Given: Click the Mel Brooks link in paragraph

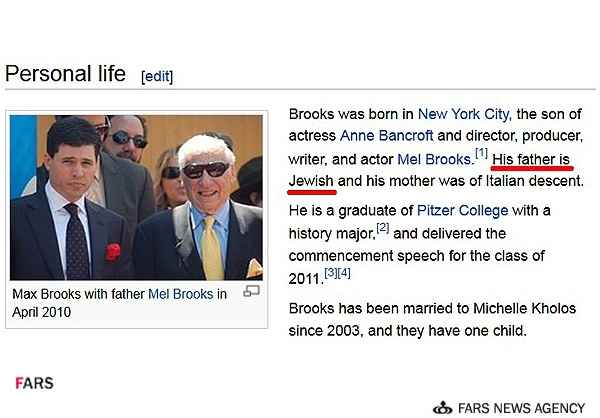Looking at the screenshot, I should pyautogui.click(x=435, y=159).
